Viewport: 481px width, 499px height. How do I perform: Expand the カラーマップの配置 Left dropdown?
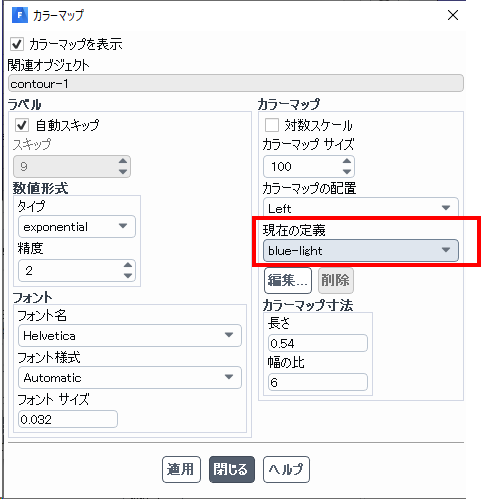[x=361, y=208]
